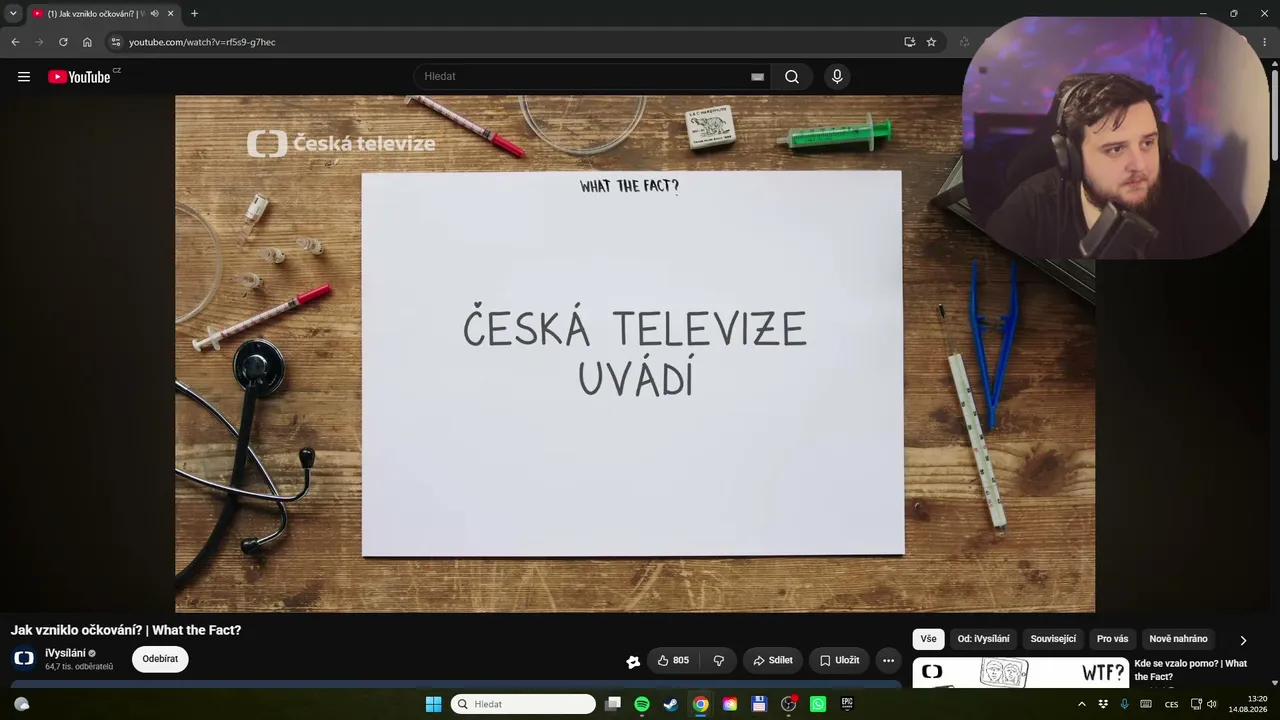Open OBS Studio from the taskbar
1280x720 pixels.
click(788, 704)
